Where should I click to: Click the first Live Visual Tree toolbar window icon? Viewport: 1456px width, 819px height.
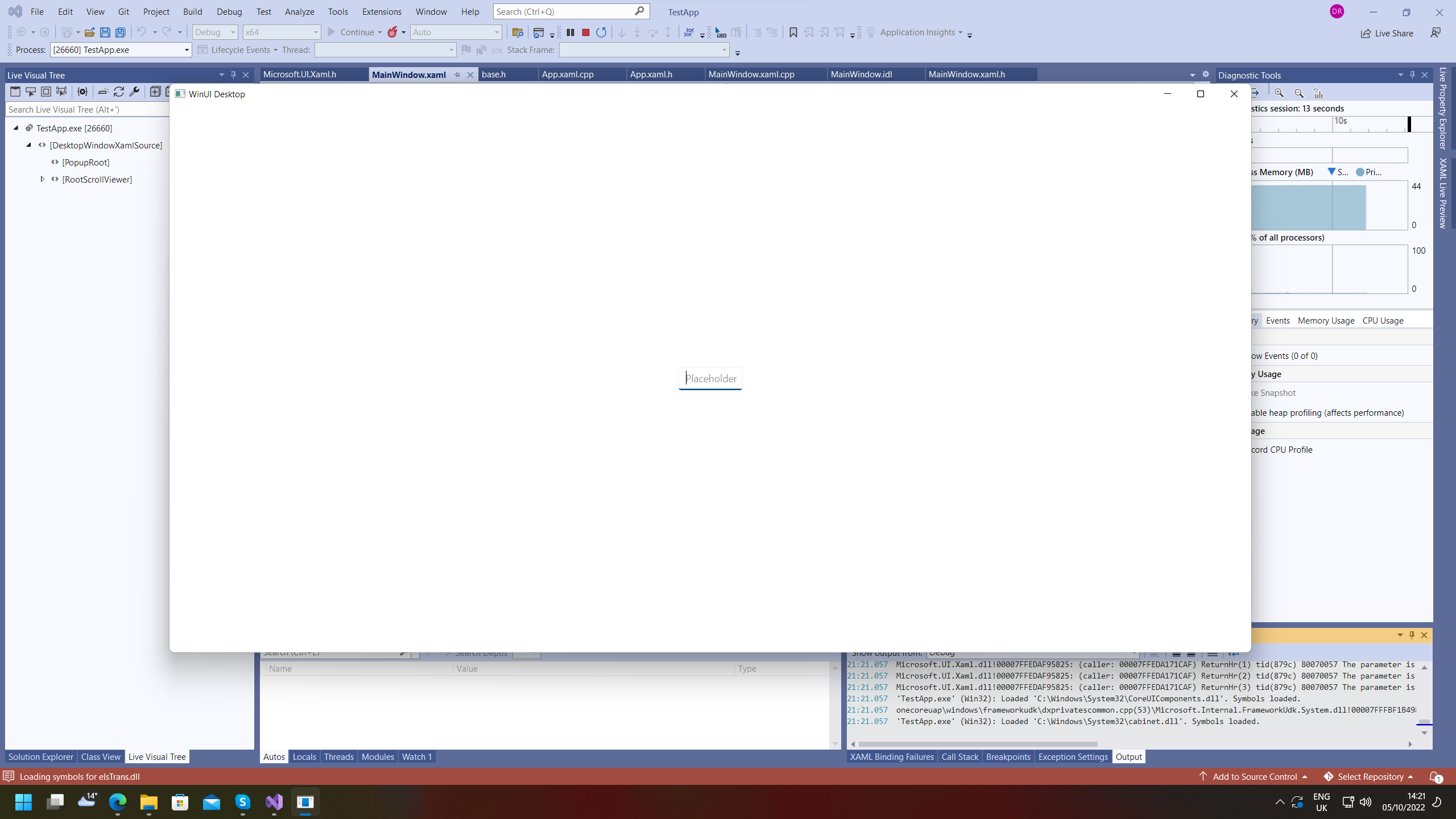click(15, 92)
